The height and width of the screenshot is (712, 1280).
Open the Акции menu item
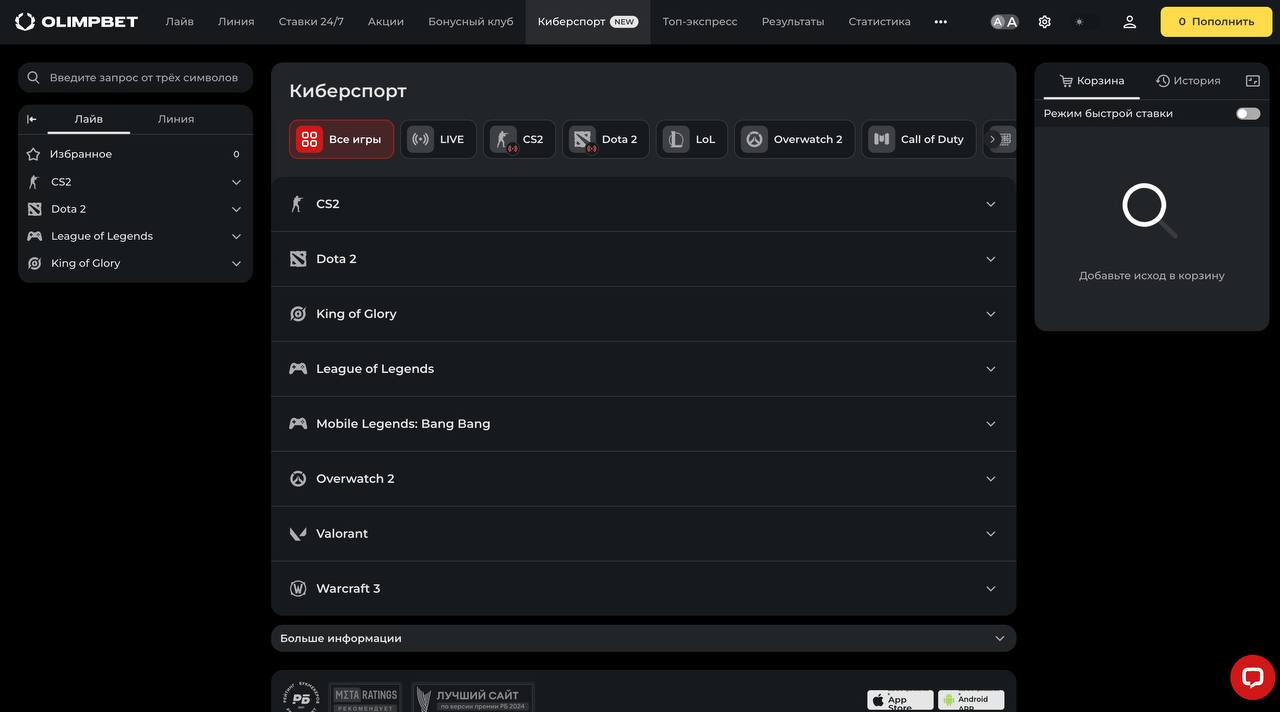[386, 21]
